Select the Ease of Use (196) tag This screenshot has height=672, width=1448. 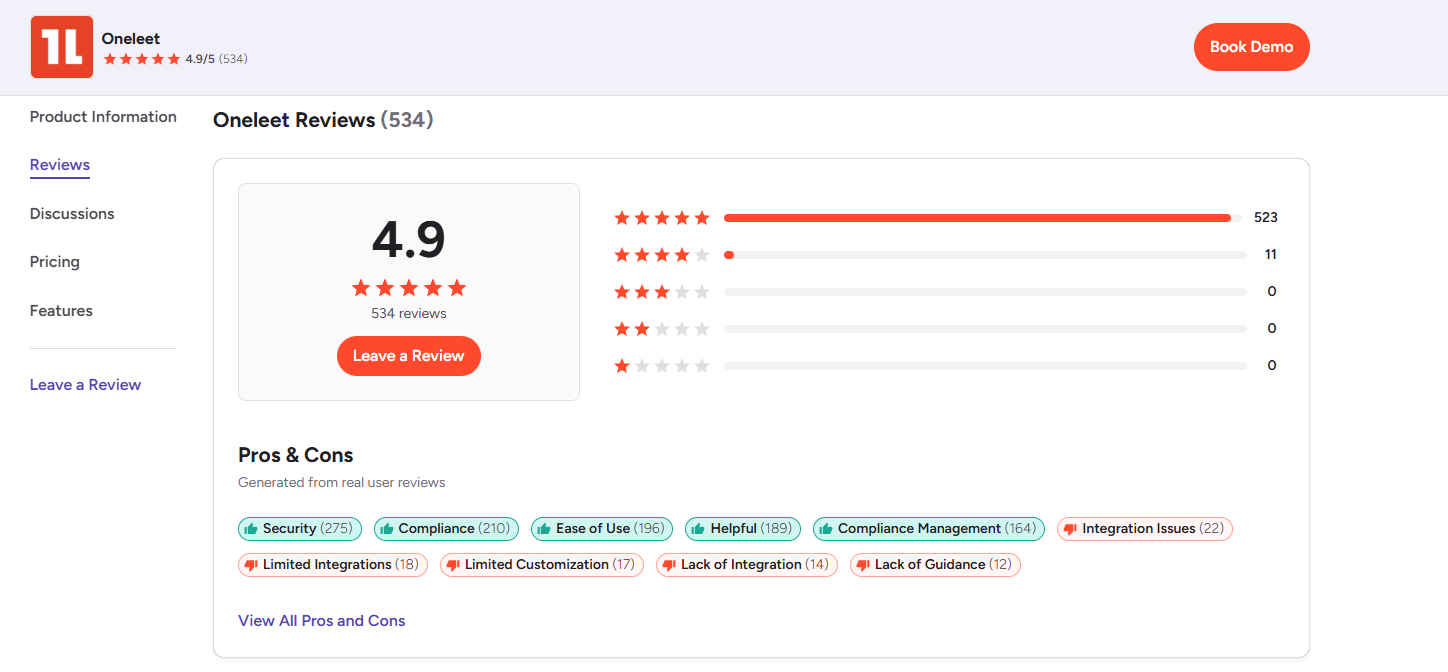[x=602, y=529]
